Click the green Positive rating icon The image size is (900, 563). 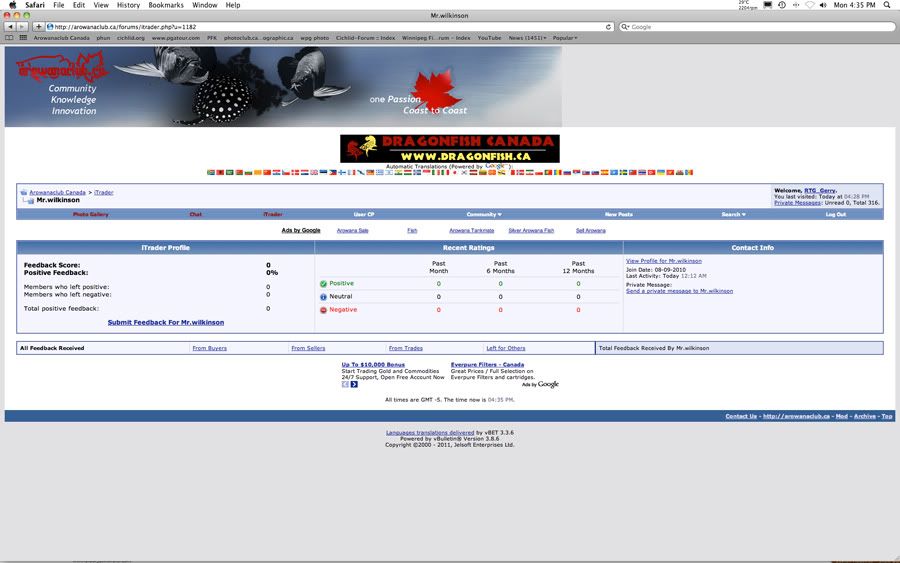(323, 284)
